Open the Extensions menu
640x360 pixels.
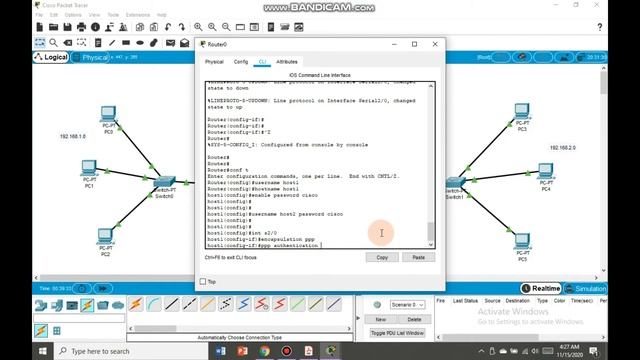[x=138, y=15]
